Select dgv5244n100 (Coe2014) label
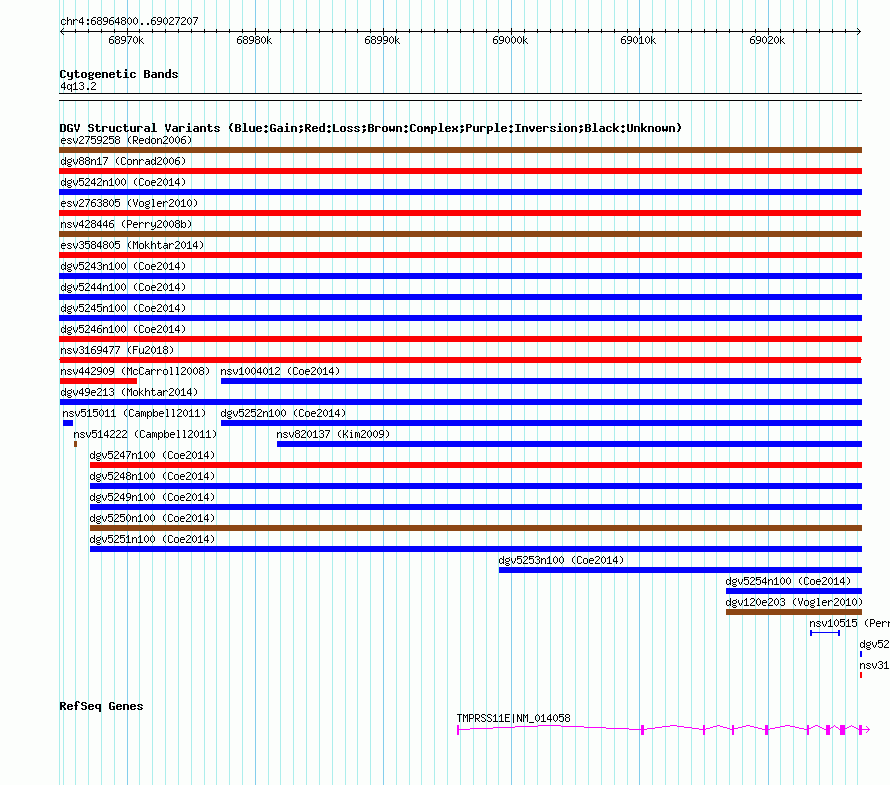This screenshot has height=785, width=890. [x=123, y=287]
